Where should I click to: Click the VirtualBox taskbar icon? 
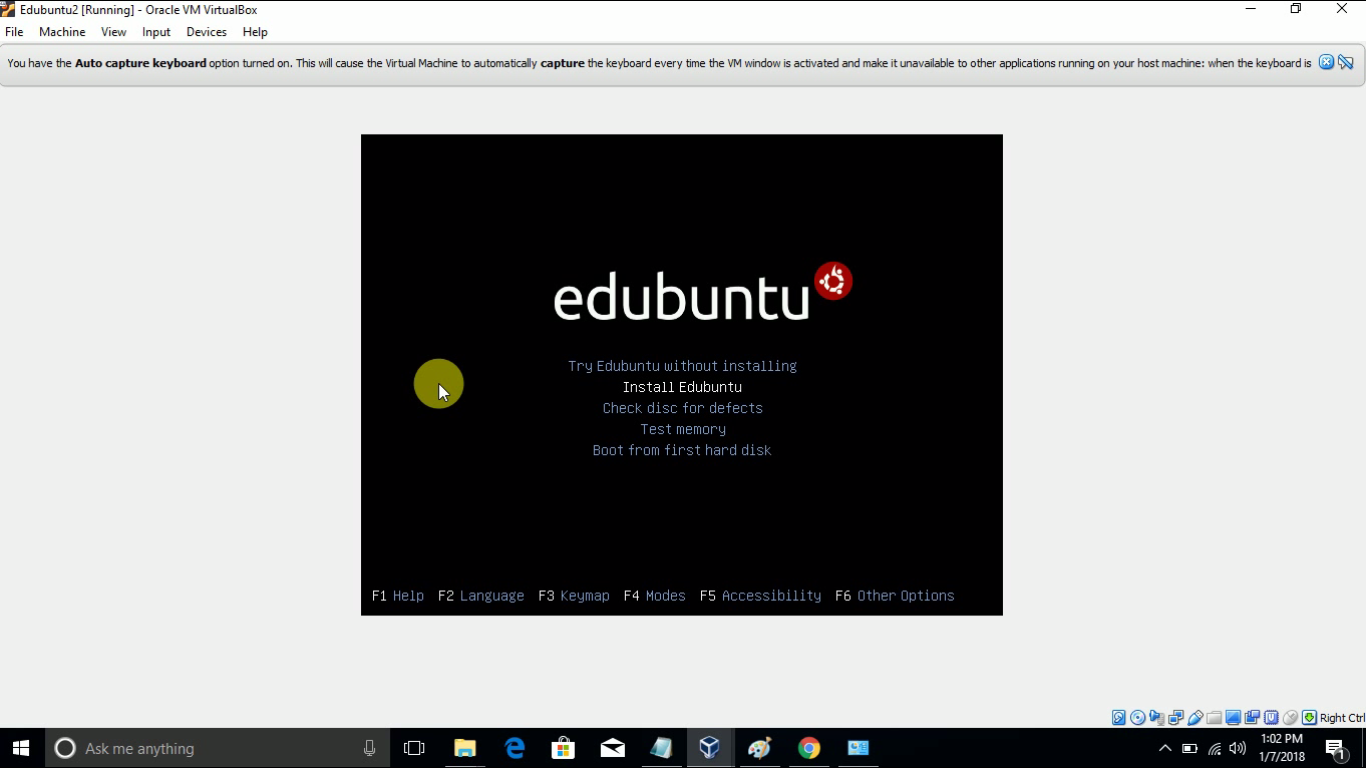(710, 748)
